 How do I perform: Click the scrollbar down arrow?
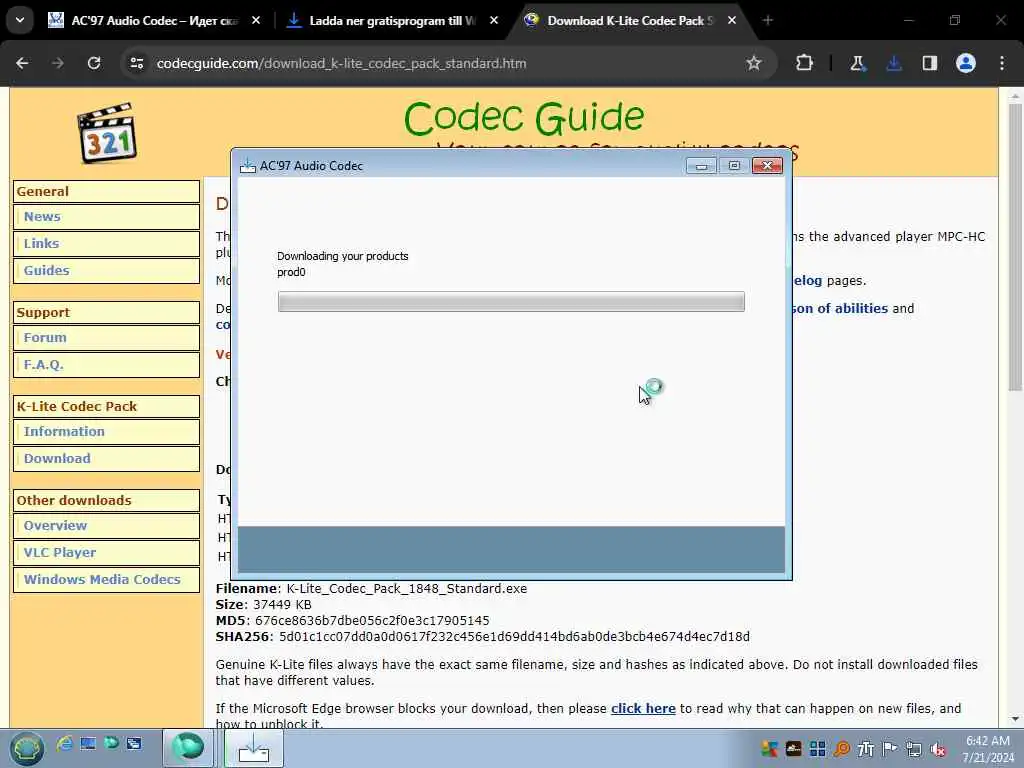1015,720
